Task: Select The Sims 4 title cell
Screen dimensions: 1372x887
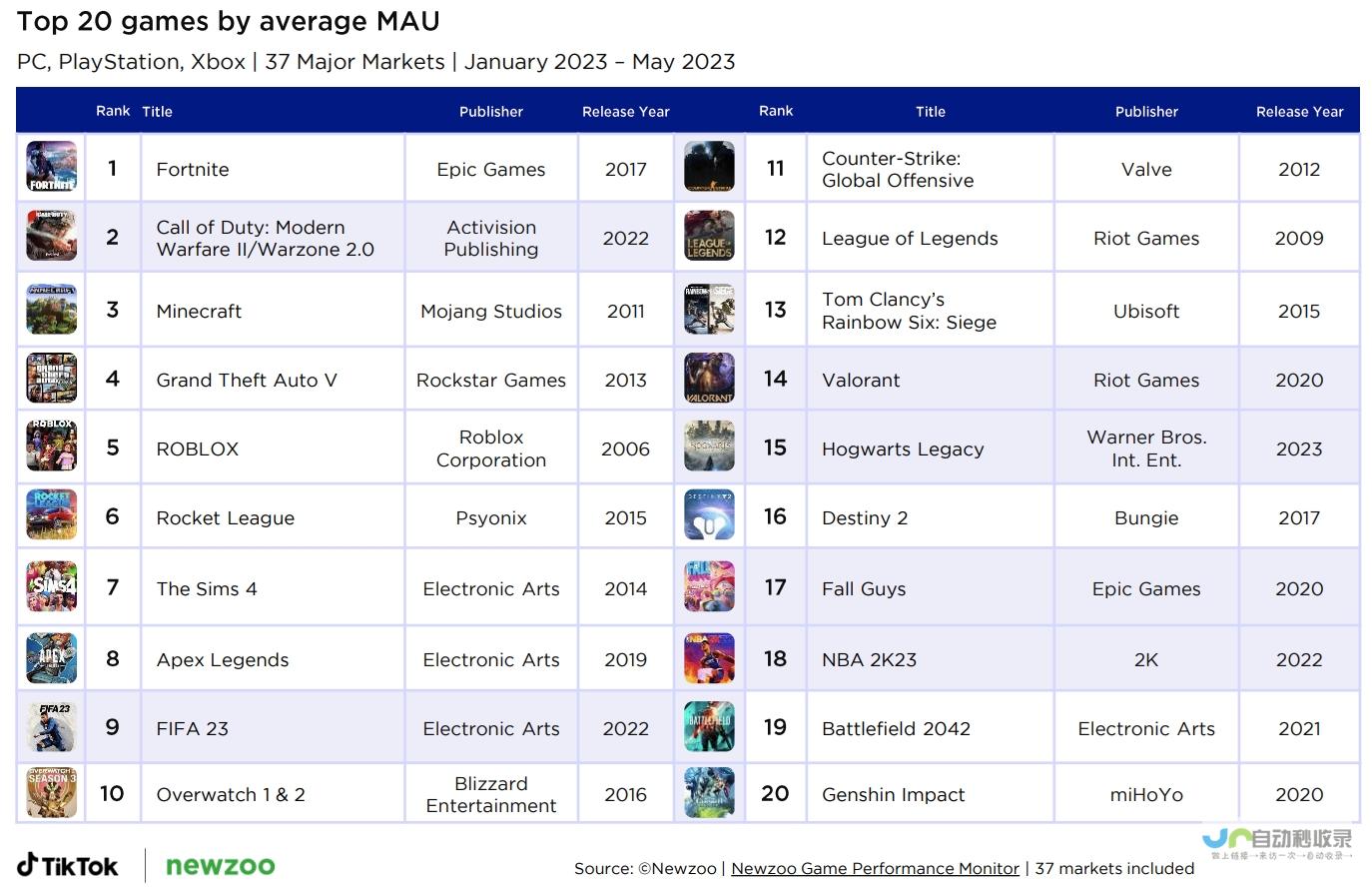Action: [x=273, y=588]
